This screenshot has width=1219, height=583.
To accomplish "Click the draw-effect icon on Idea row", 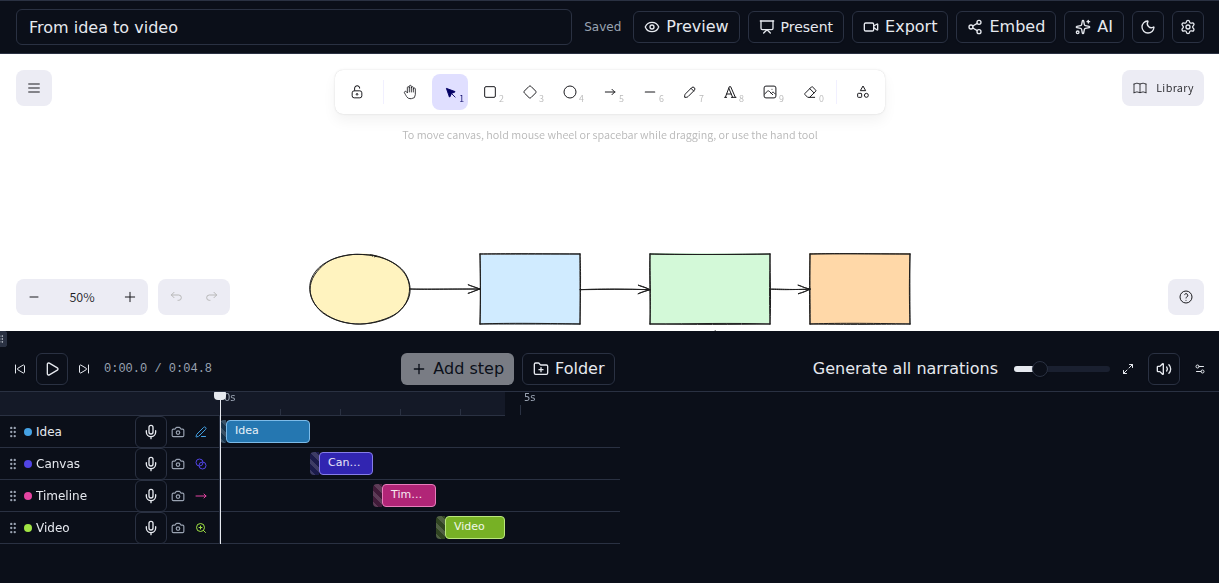I will 201,432.
